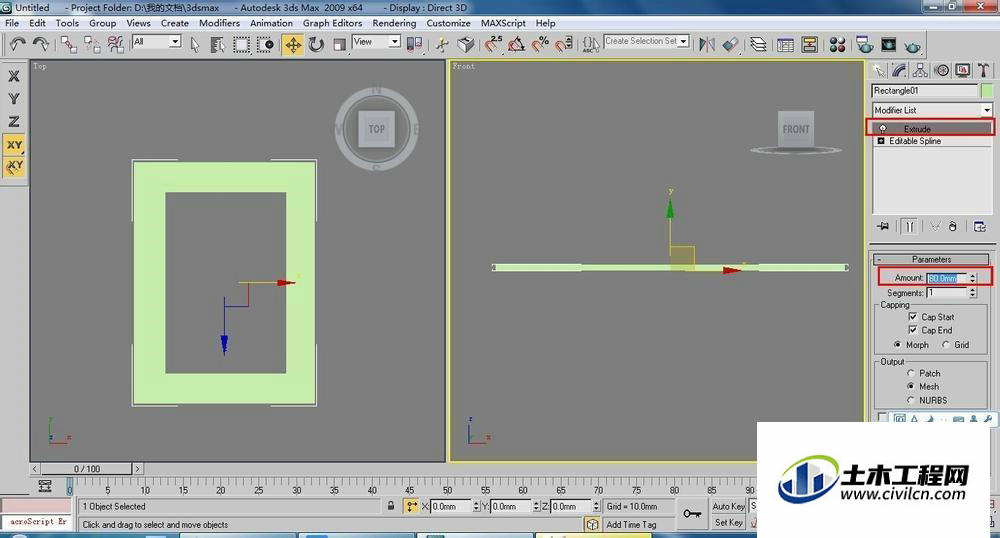This screenshot has width=1000, height=538.
Task: Click the Add Time Tag button
Action: [x=631, y=524]
